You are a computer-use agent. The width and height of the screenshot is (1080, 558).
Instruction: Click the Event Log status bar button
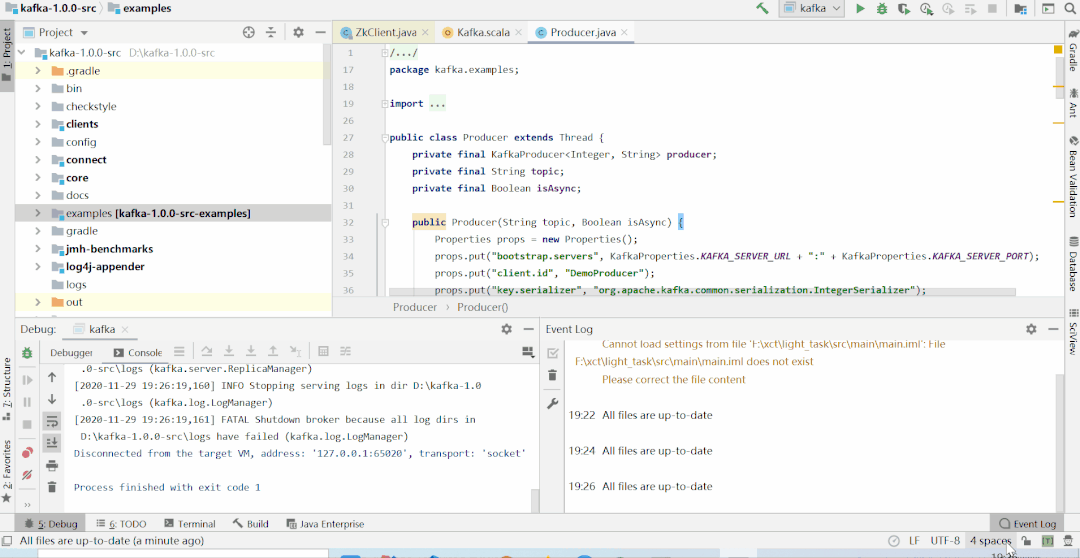(1028, 524)
